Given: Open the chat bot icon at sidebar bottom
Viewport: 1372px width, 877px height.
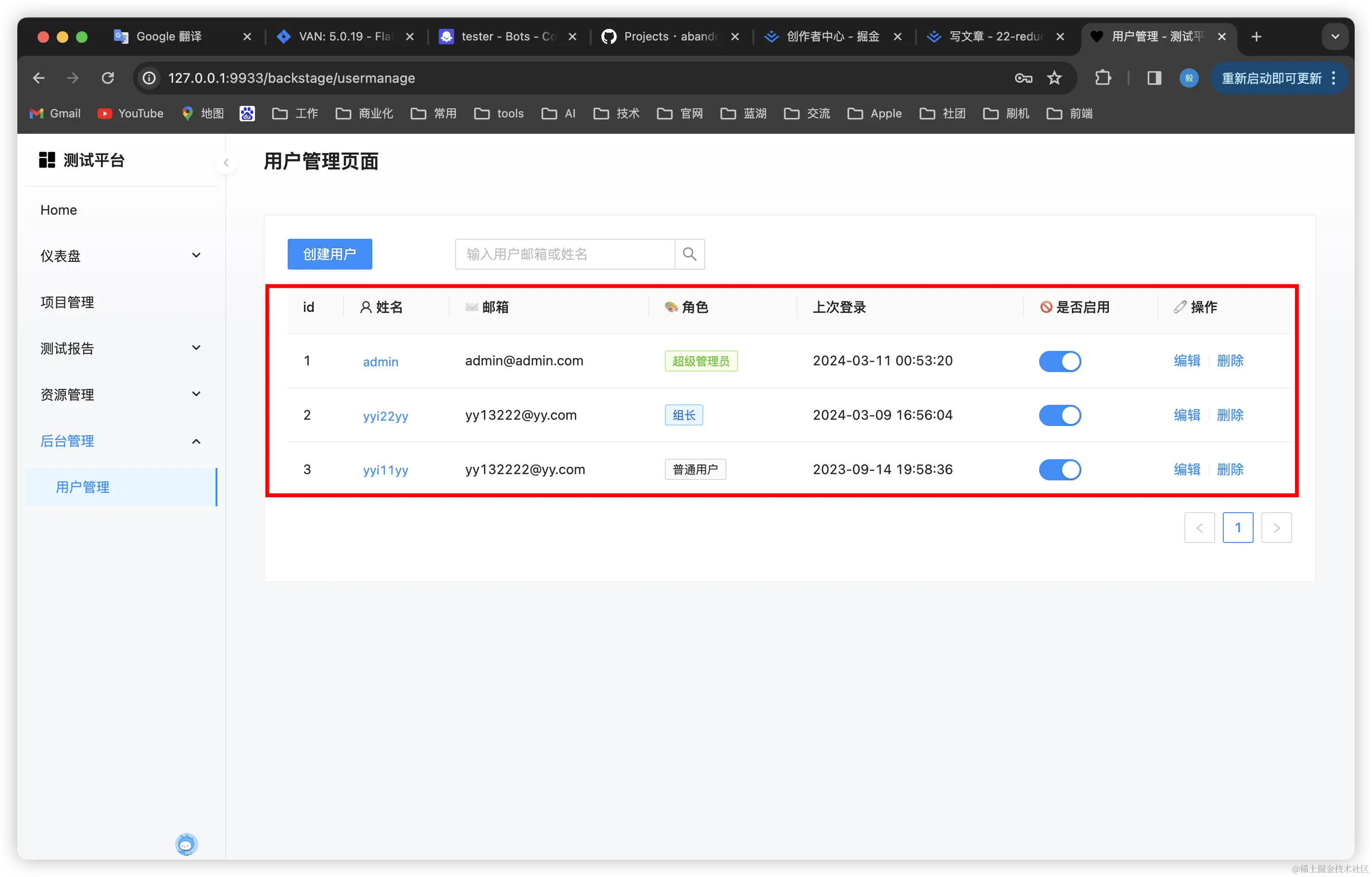Looking at the screenshot, I should point(186,844).
